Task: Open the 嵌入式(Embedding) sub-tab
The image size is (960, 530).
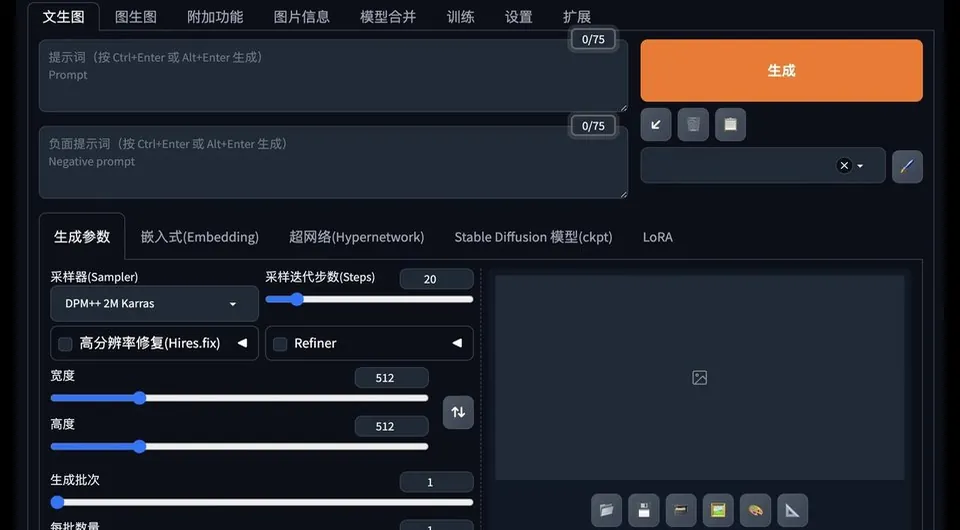Action: click(200, 237)
